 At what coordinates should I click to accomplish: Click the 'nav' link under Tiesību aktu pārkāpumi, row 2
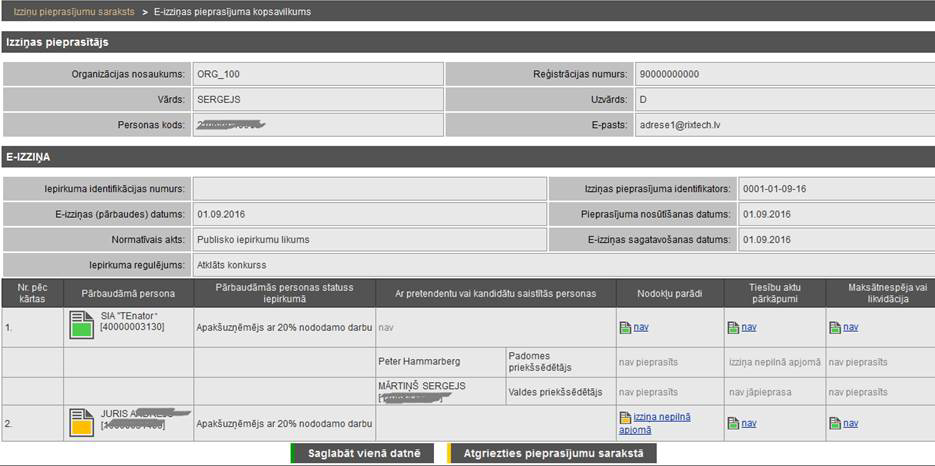click(749, 423)
